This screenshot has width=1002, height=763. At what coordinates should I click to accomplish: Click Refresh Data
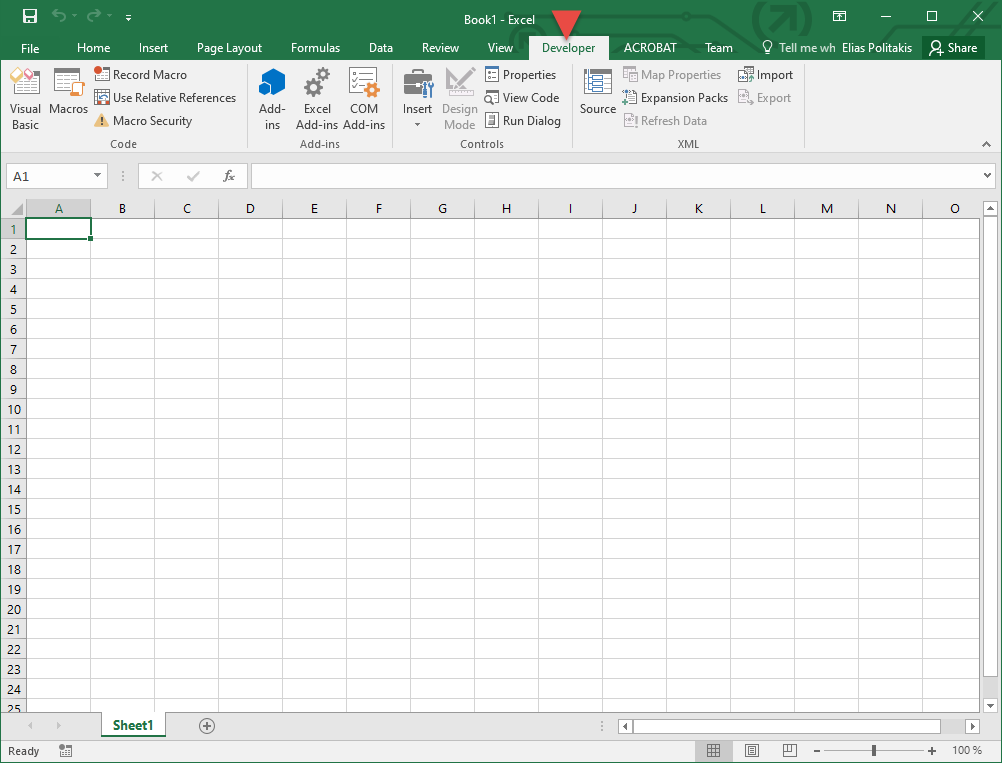[x=665, y=120]
